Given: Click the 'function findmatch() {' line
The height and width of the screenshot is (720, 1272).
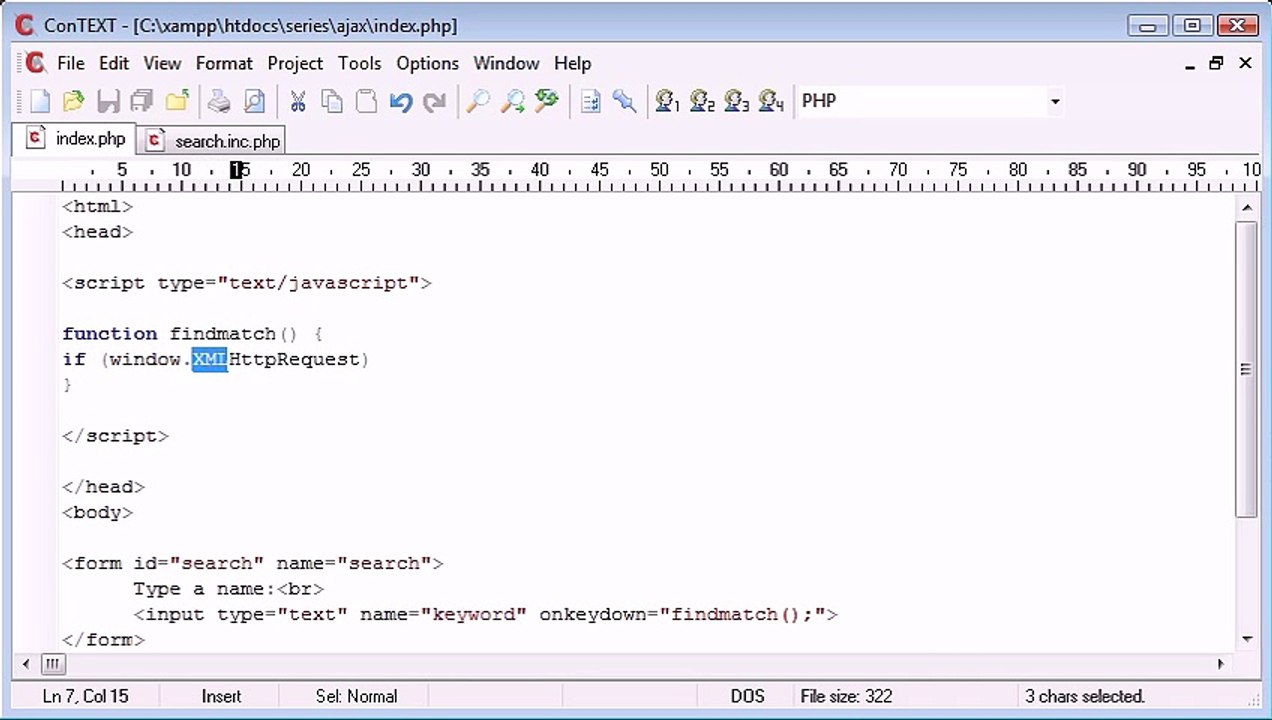Looking at the screenshot, I should point(192,334).
